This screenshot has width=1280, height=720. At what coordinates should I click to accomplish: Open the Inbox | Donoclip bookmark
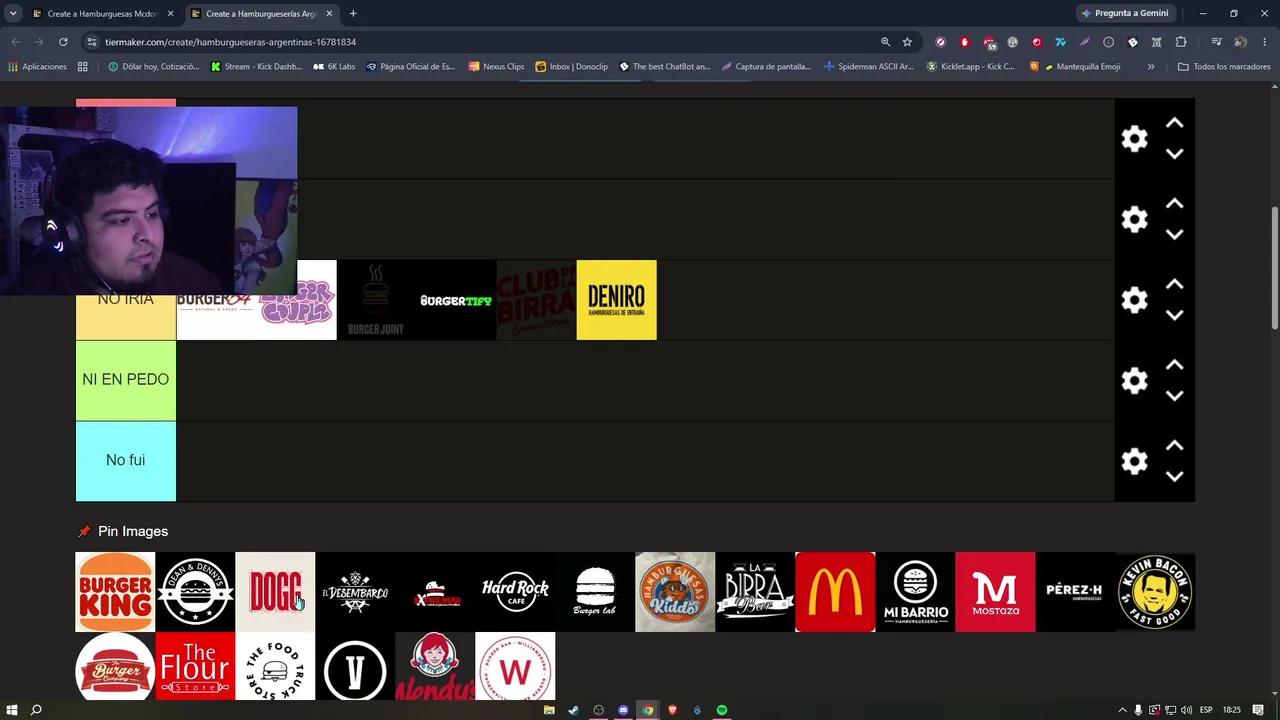pos(571,67)
